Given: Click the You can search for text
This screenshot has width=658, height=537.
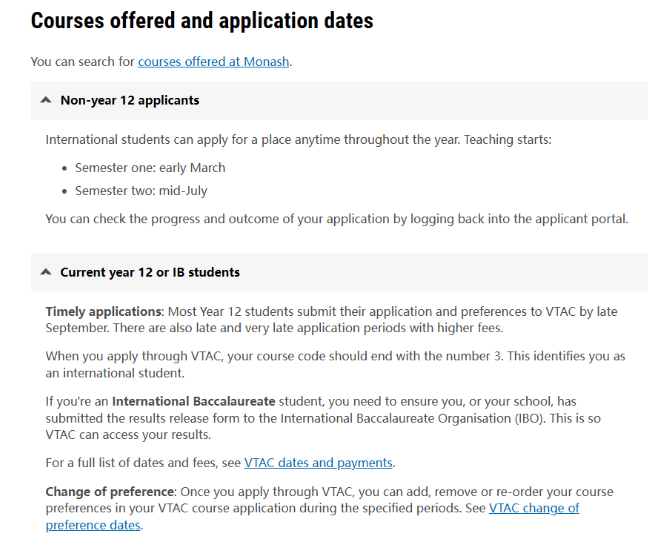Looking at the screenshot, I should tap(83, 62).
